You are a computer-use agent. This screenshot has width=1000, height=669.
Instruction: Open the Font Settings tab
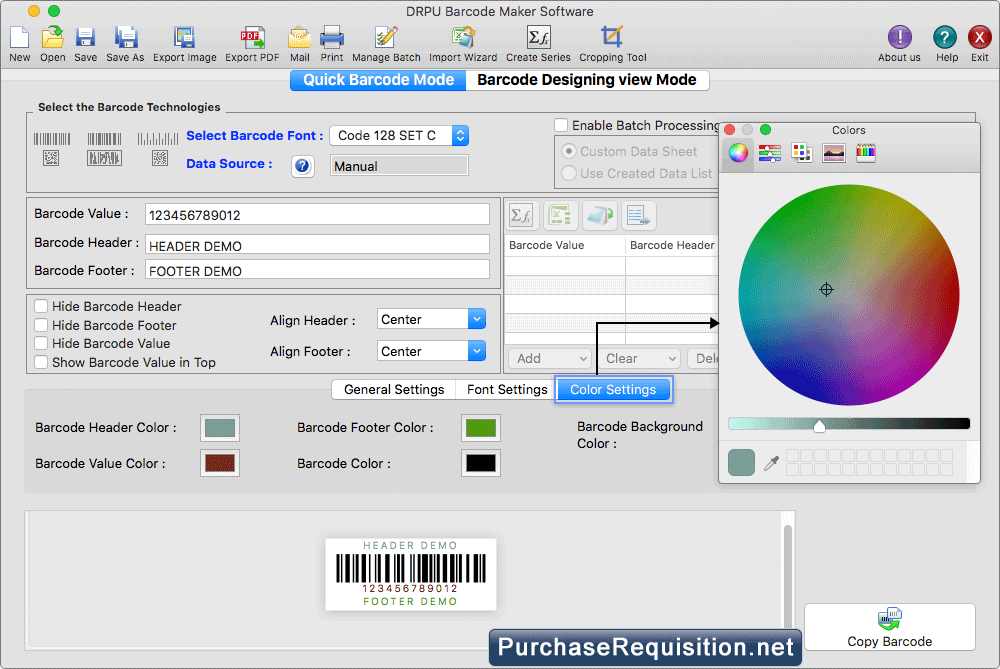pyautogui.click(x=504, y=389)
